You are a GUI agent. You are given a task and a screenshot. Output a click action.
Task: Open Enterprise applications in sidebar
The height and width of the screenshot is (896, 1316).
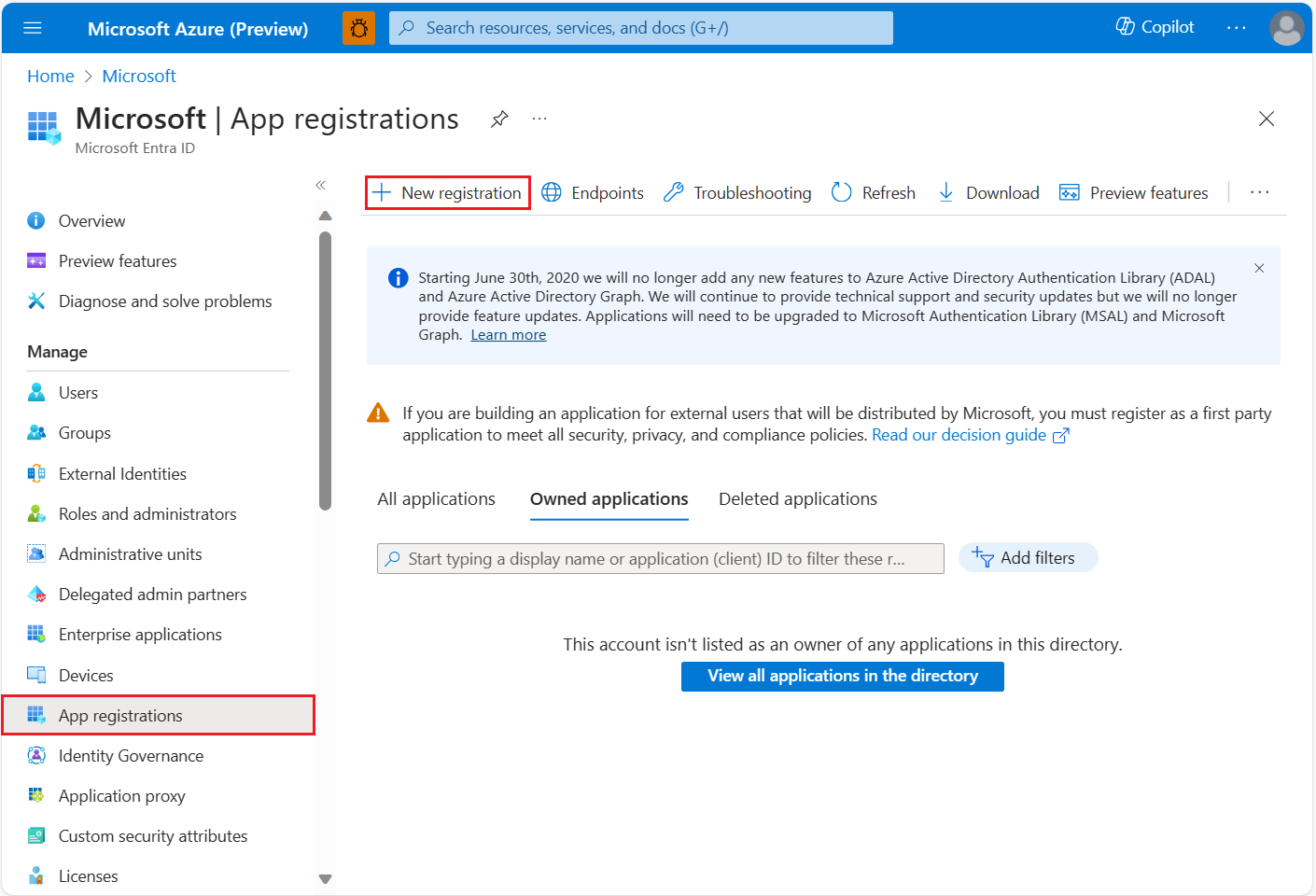(x=140, y=635)
